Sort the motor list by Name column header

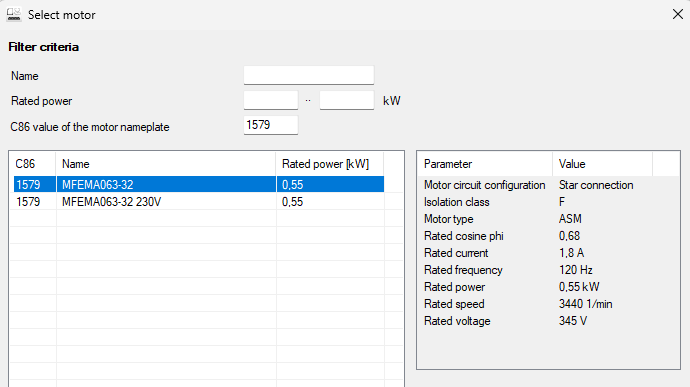click(x=166, y=164)
